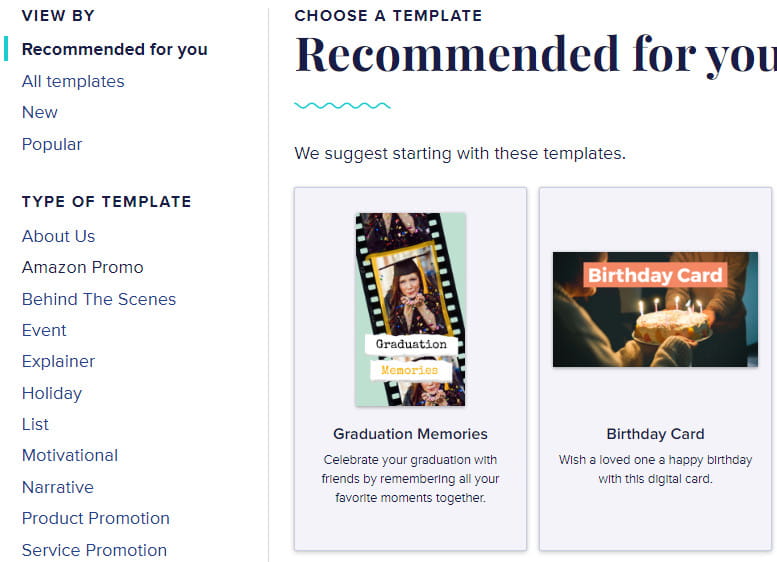
Task: Show List type templates
Action: 35,424
